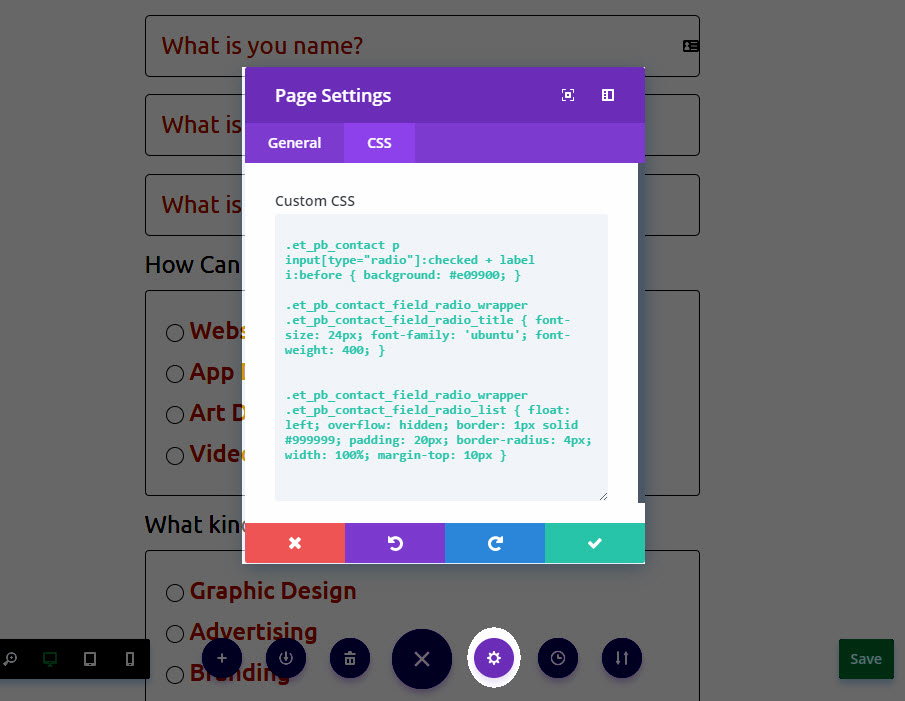Screen dimensions: 905x701
Task: Open save to library icon
Action: pos(286,658)
